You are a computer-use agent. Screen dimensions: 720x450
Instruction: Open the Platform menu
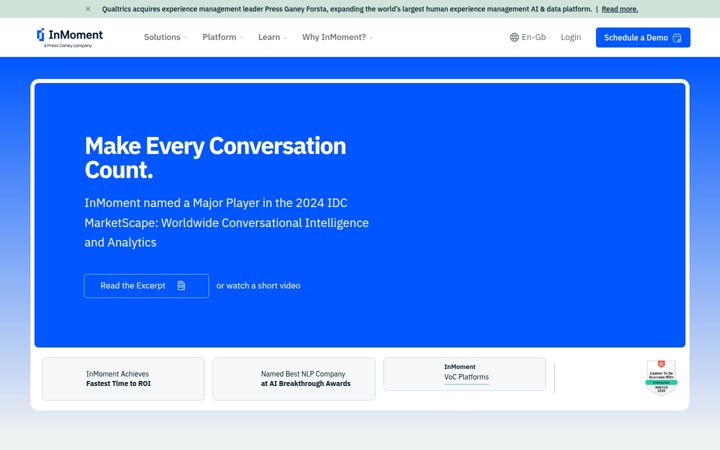pos(219,37)
